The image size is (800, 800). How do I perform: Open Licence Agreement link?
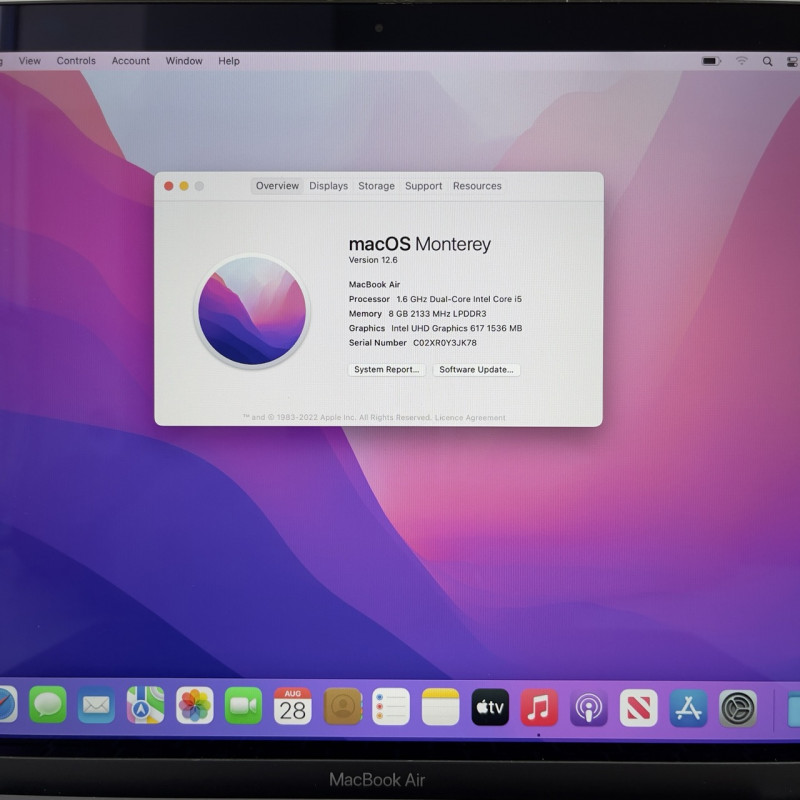(470, 418)
